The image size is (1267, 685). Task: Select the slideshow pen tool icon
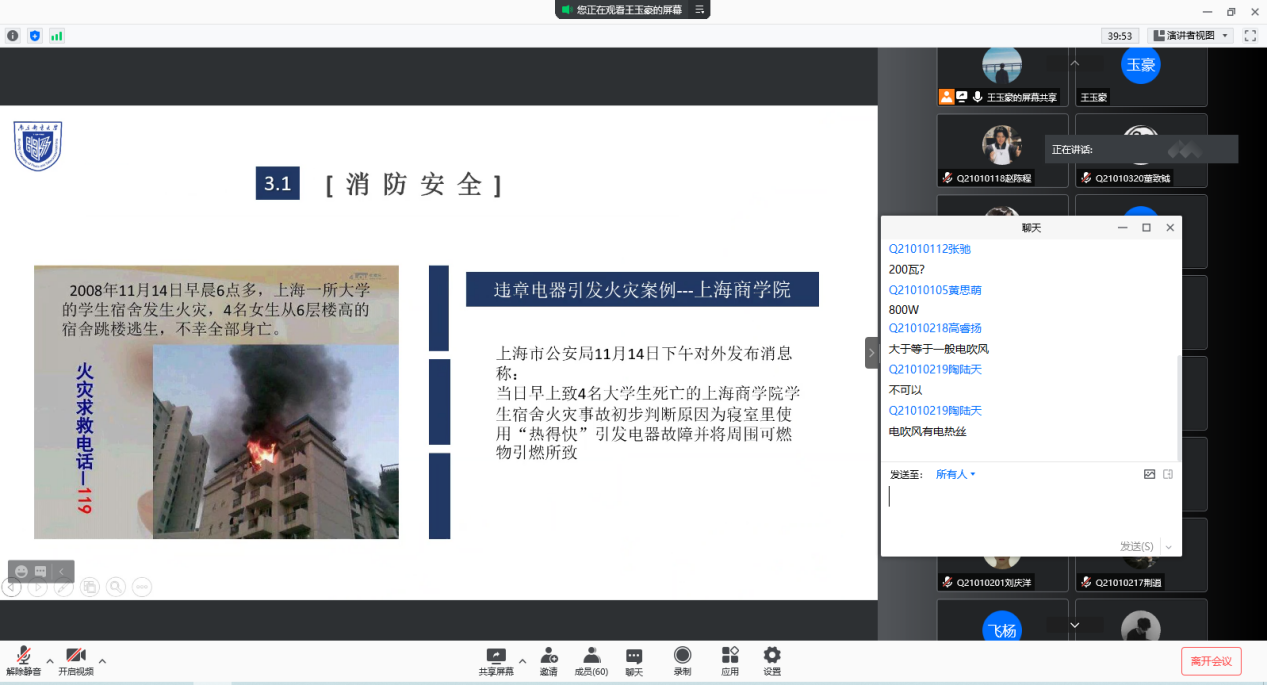point(63,587)
